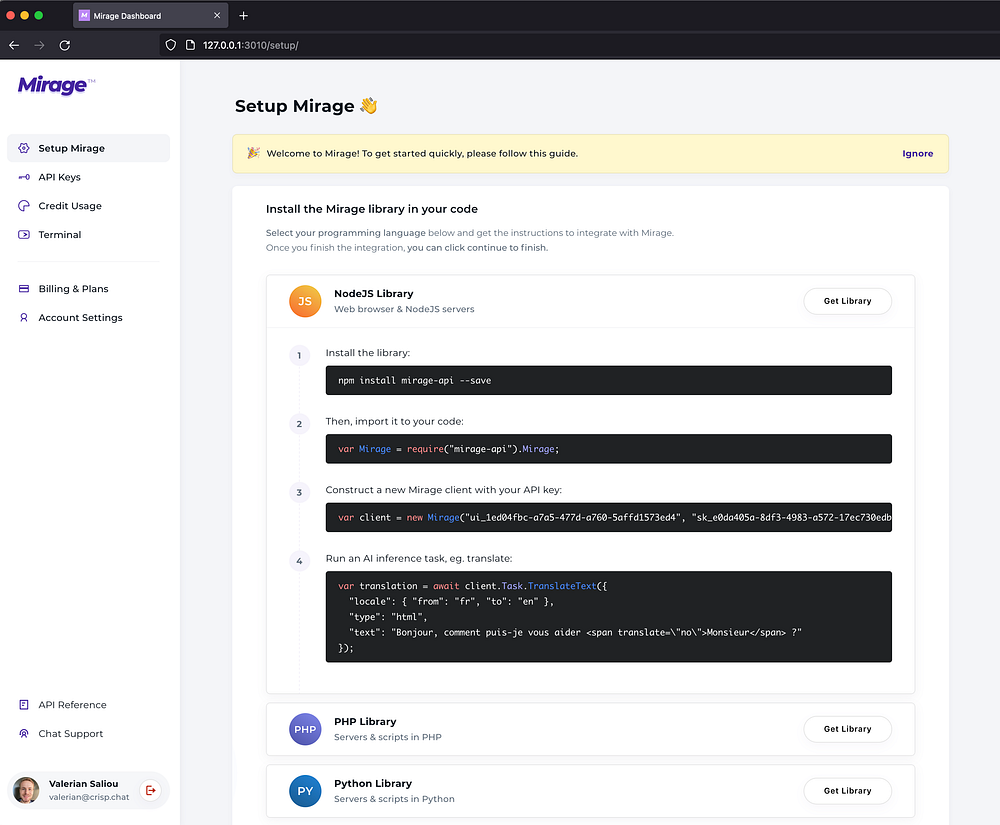1000x825 pixels.
Task: Open Terminal page
Action: pyautogui.click(x=89, y=234)
